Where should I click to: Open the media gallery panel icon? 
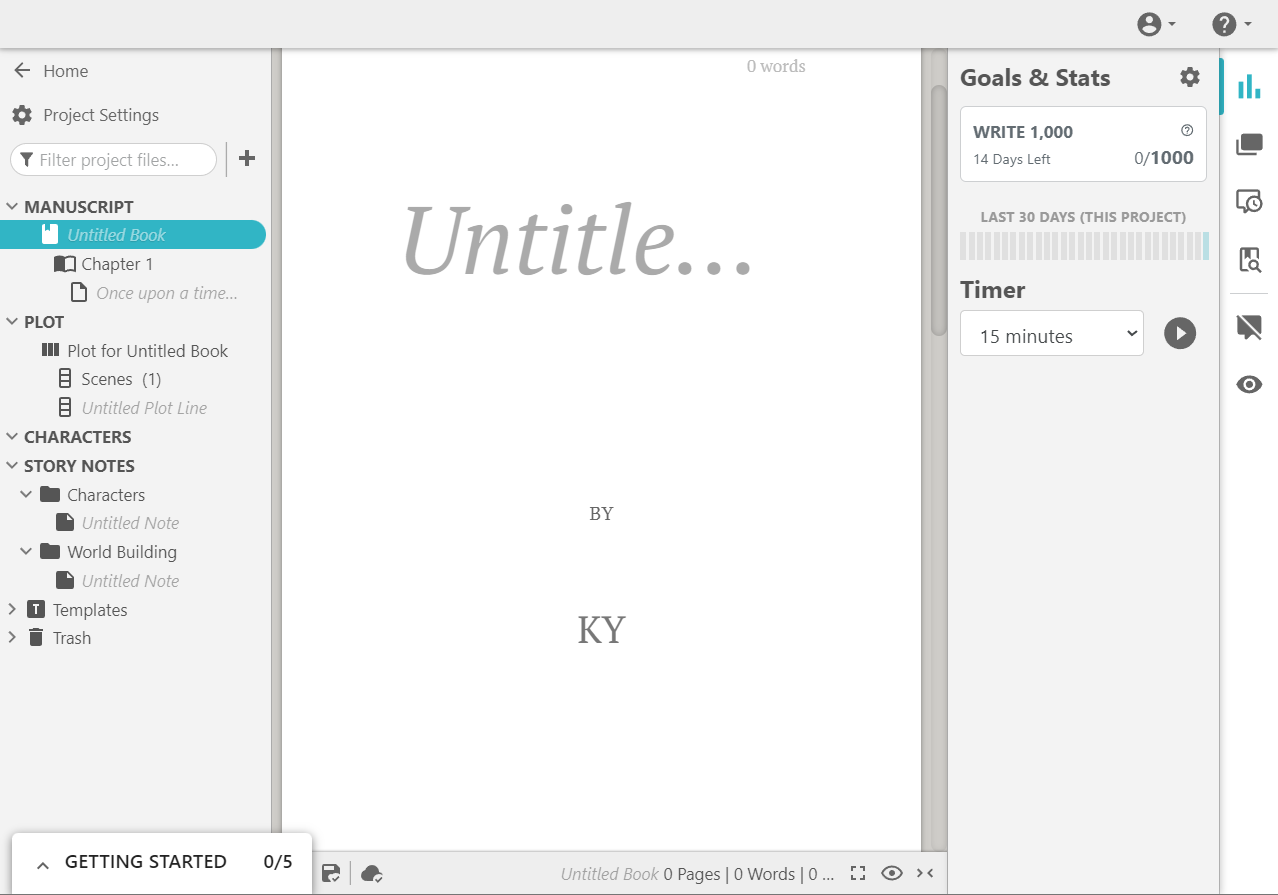coord(1249,145)
